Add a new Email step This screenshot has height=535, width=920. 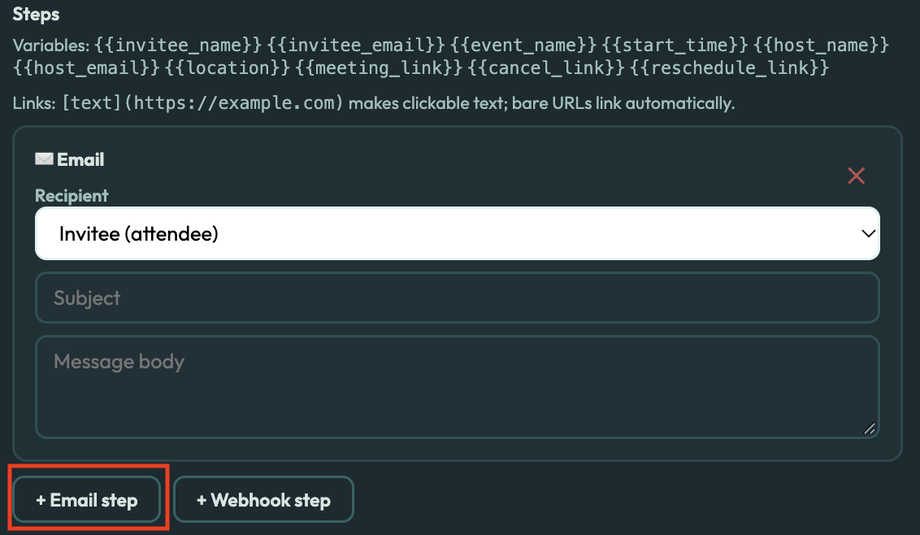point(87,500)
